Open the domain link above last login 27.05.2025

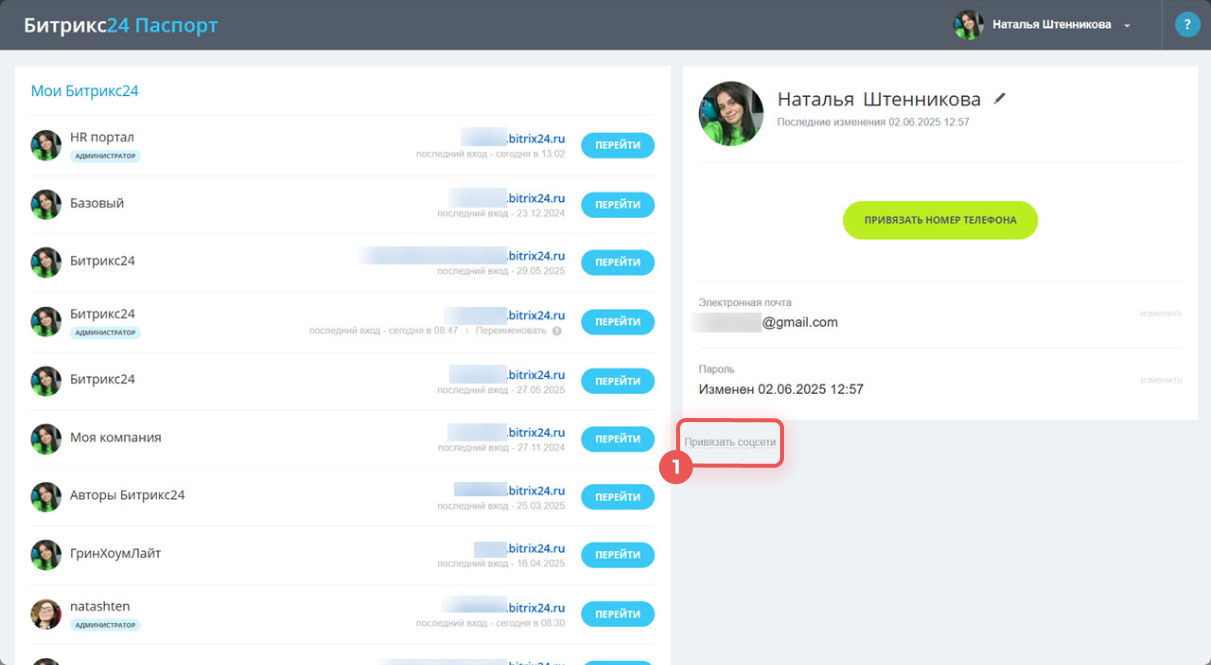507,374
